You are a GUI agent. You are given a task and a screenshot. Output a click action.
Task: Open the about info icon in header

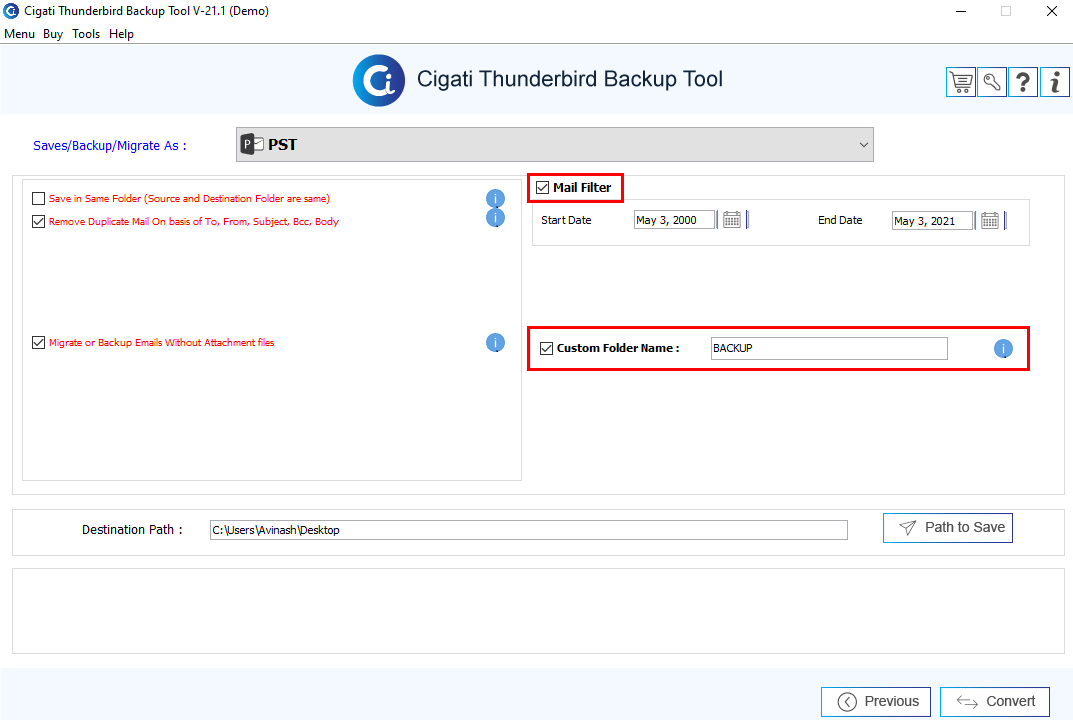pos(1055,82)
